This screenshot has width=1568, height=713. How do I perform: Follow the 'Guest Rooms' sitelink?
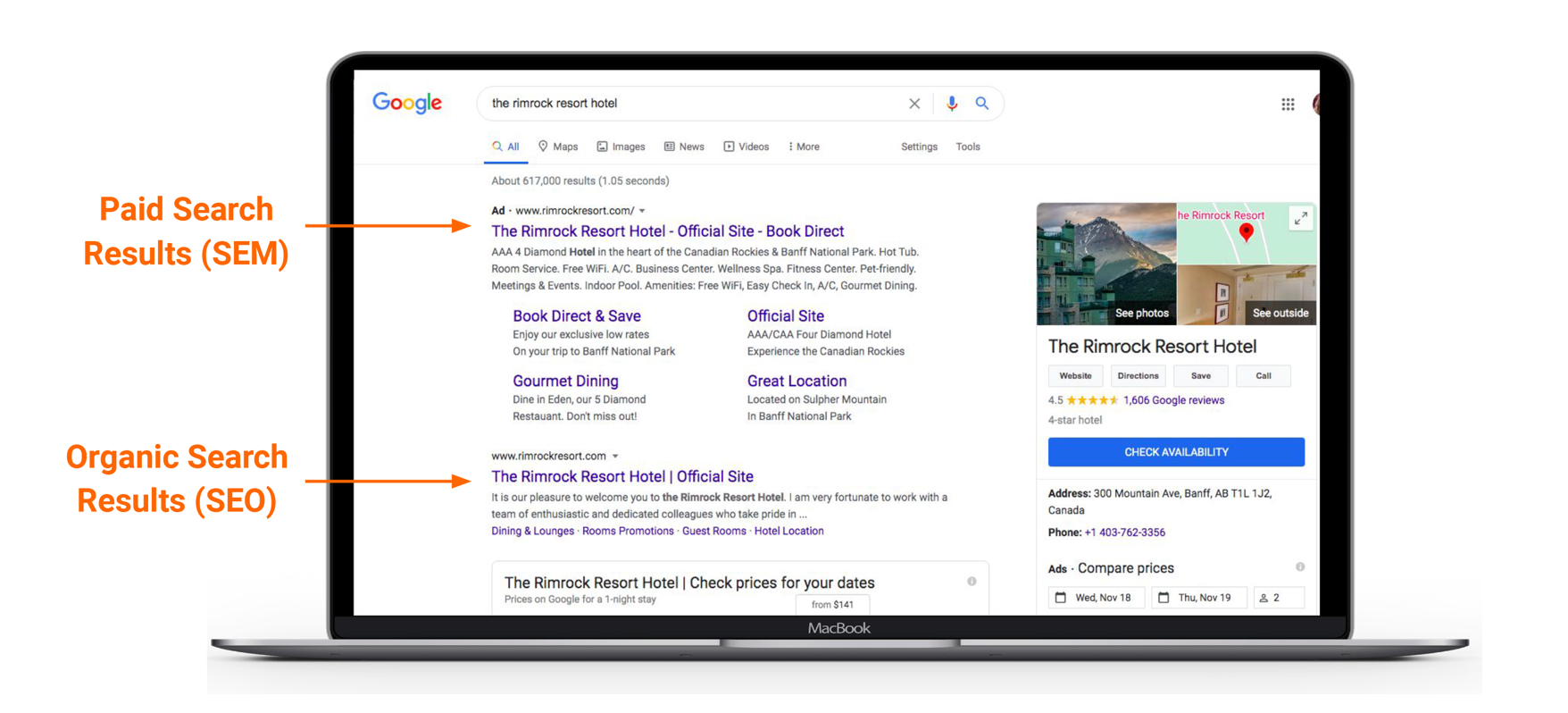tap(713, 532)
